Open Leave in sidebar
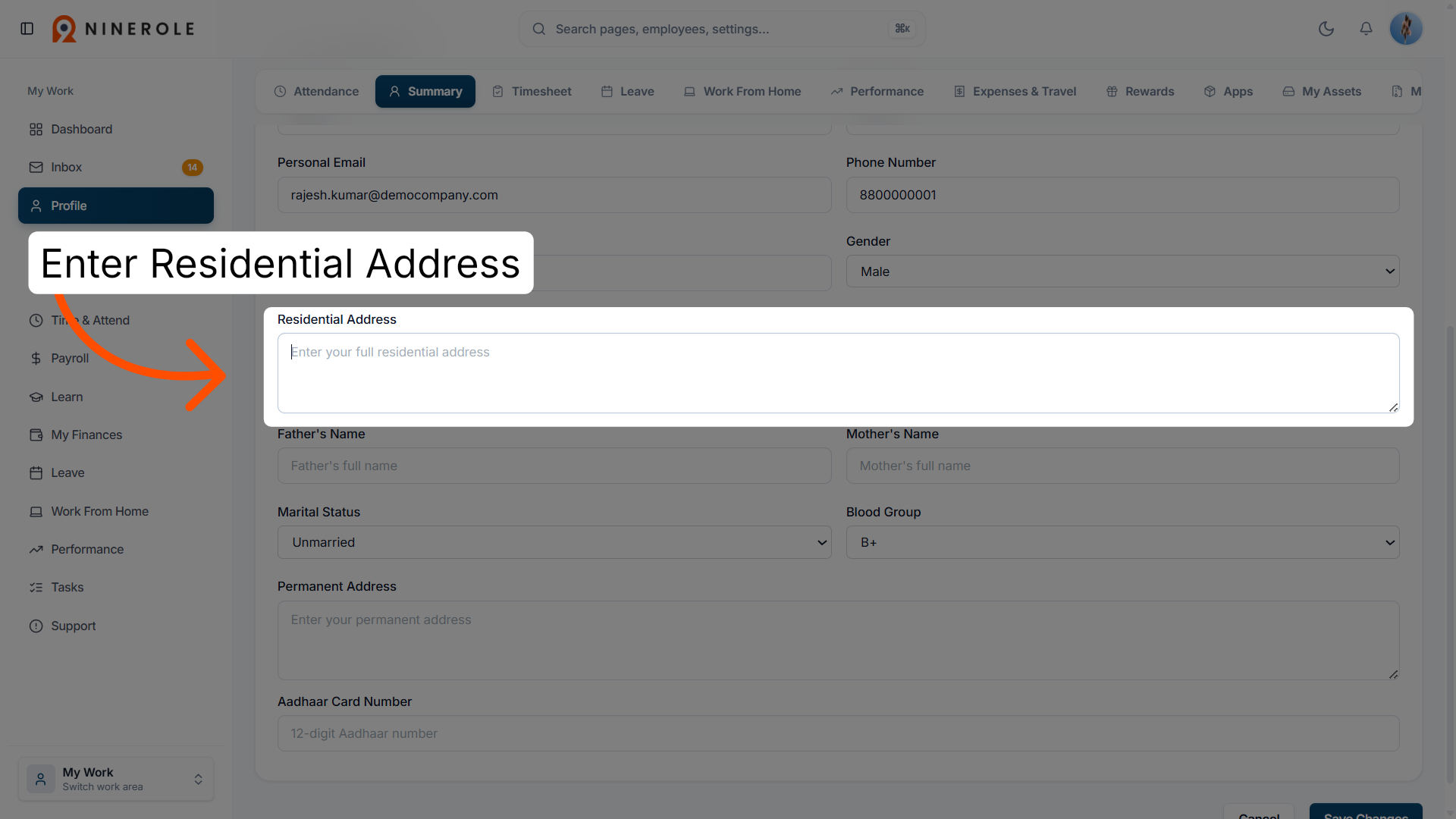The height and width of the screenshot is (819, 1456). (x=116, y=472)
